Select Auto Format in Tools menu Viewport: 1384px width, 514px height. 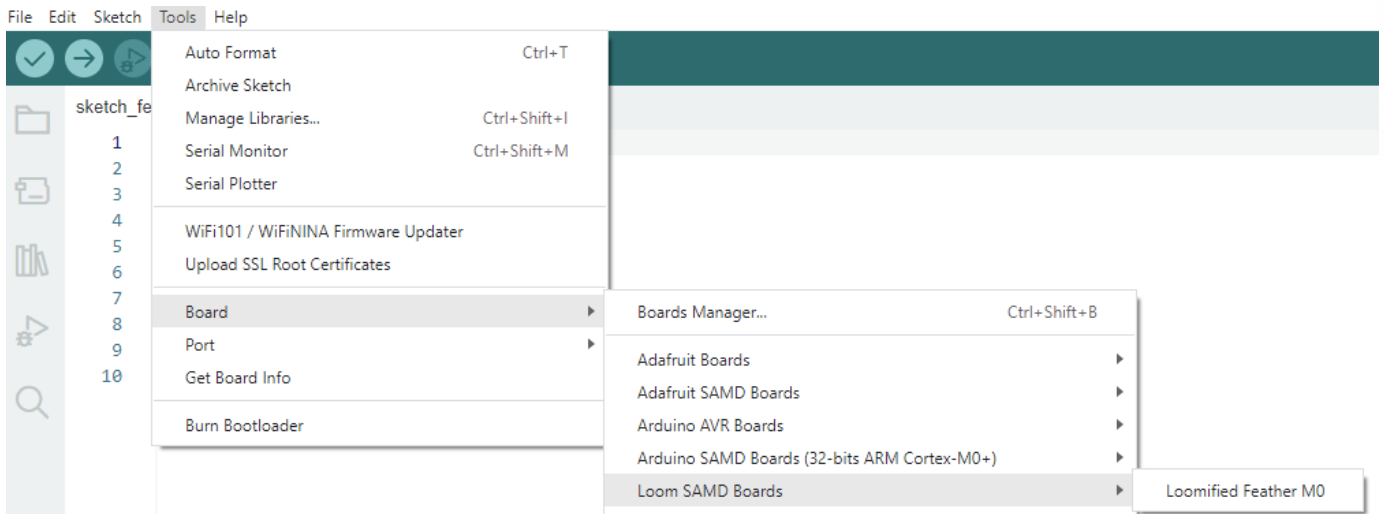point(379,53)
